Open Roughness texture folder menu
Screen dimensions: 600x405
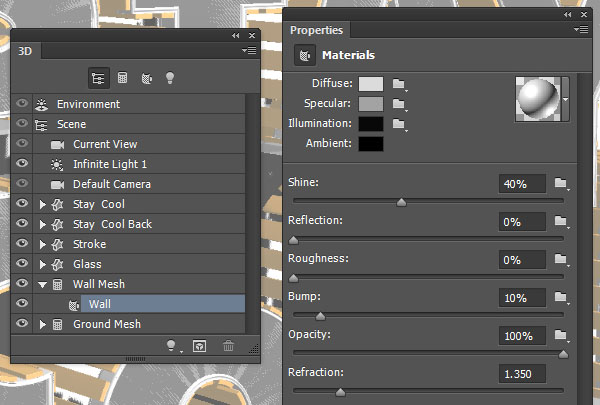[561, 260]
